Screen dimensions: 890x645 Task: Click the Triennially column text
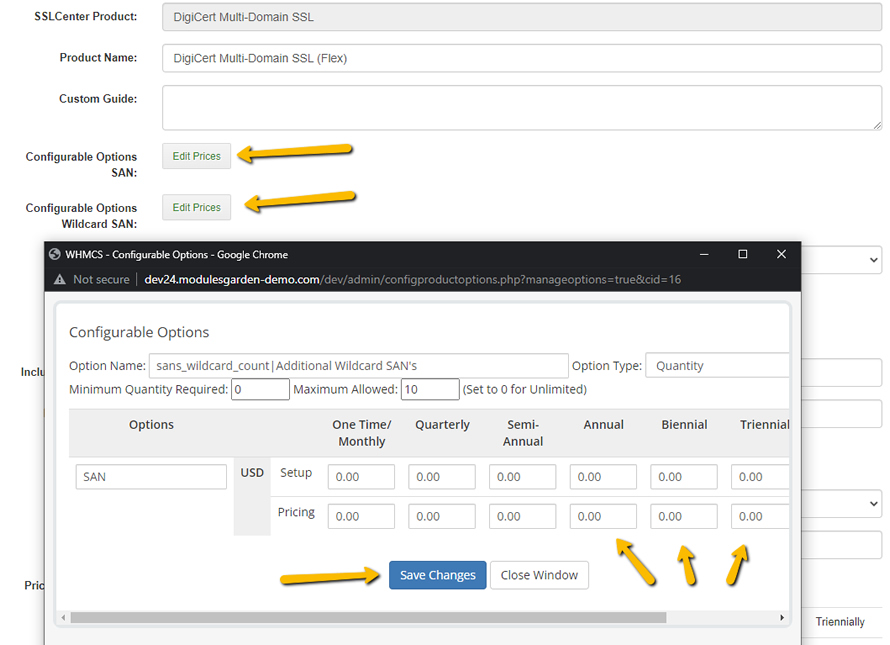[x=840, y=622]
